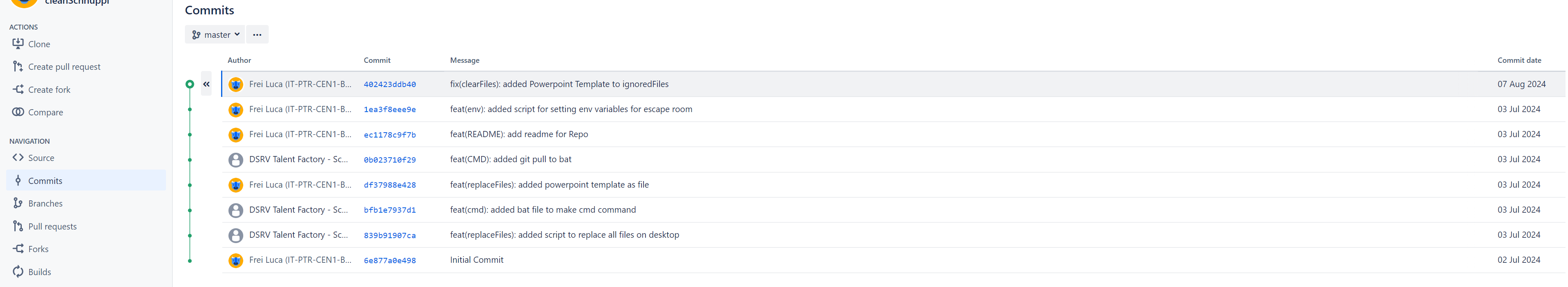The width and height of the screenshot is (1568, 287).
Task: Click the Forks icon in navigation
Action: coord(18,249)
